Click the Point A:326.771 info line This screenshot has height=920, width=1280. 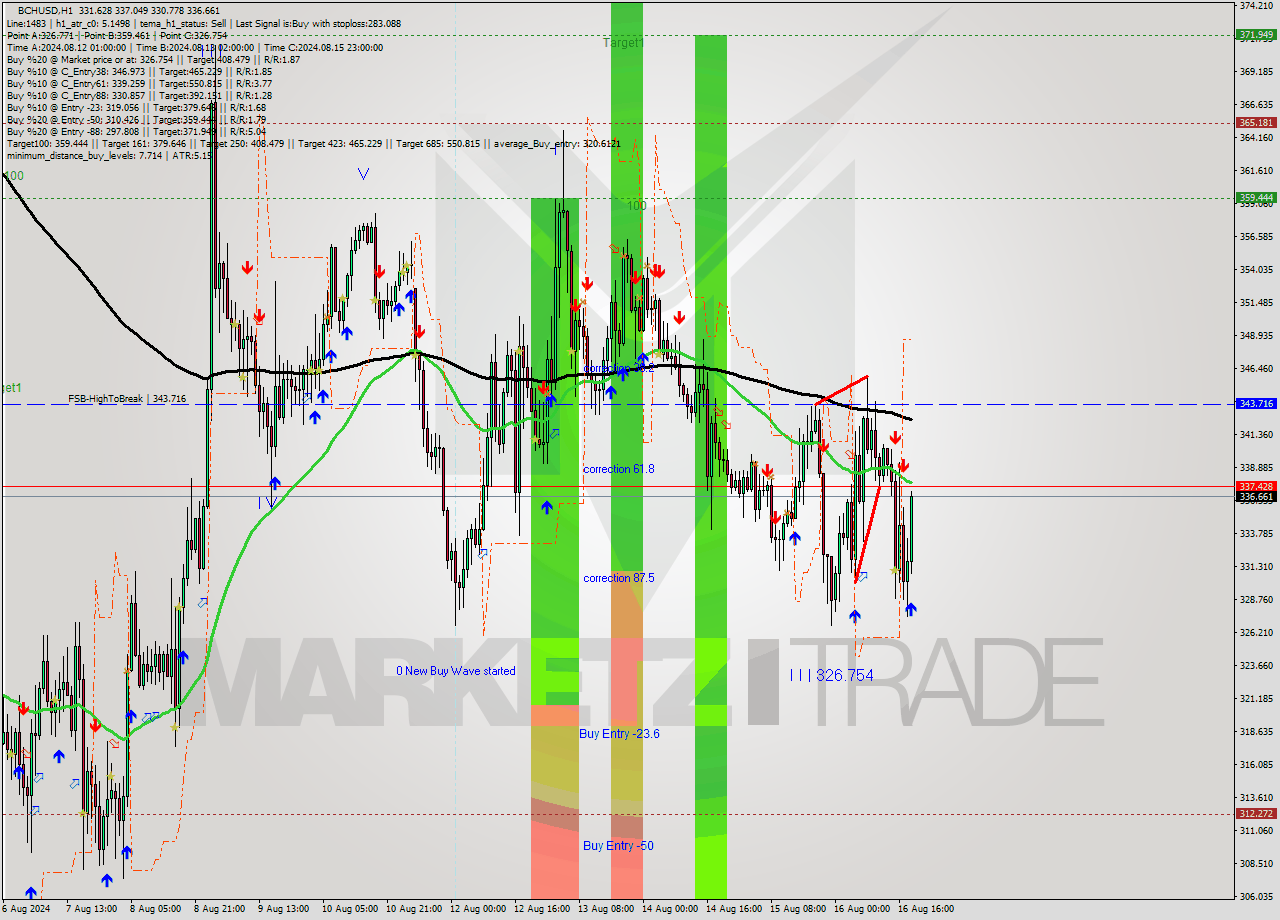click(117, 35)
